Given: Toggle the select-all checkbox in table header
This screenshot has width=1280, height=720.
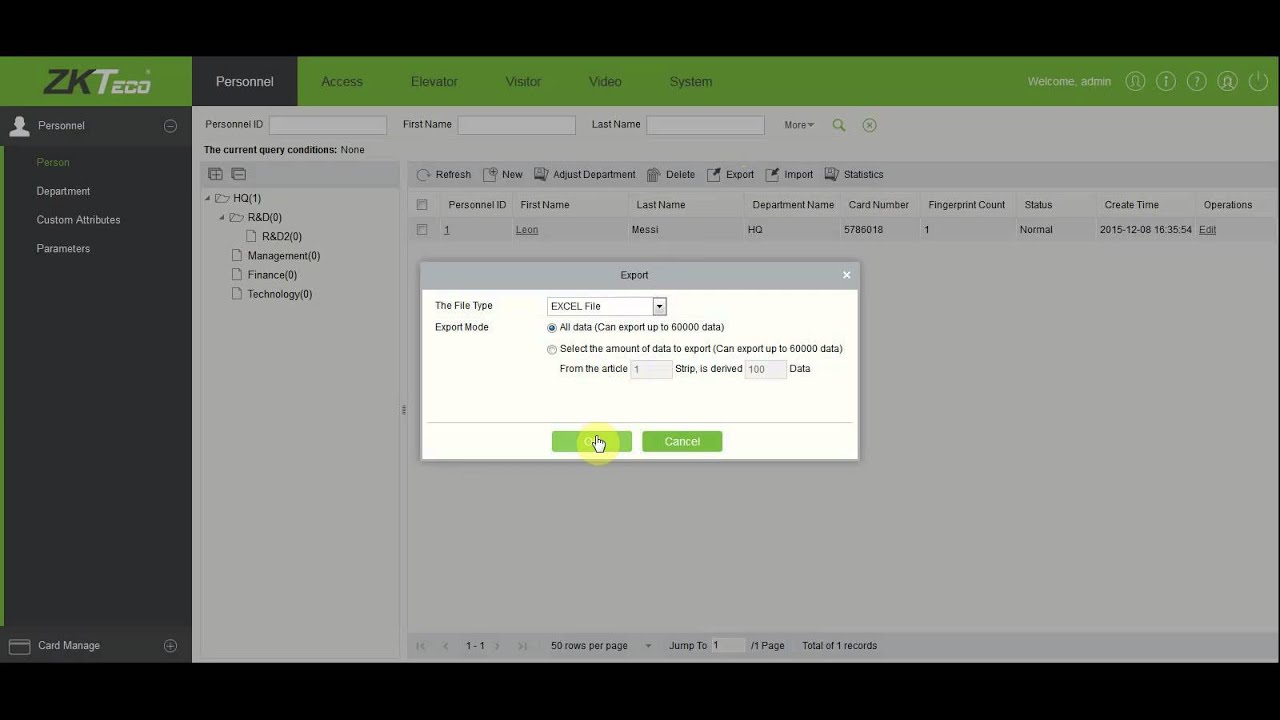Looking at the screenshot, I should [422, 205].
